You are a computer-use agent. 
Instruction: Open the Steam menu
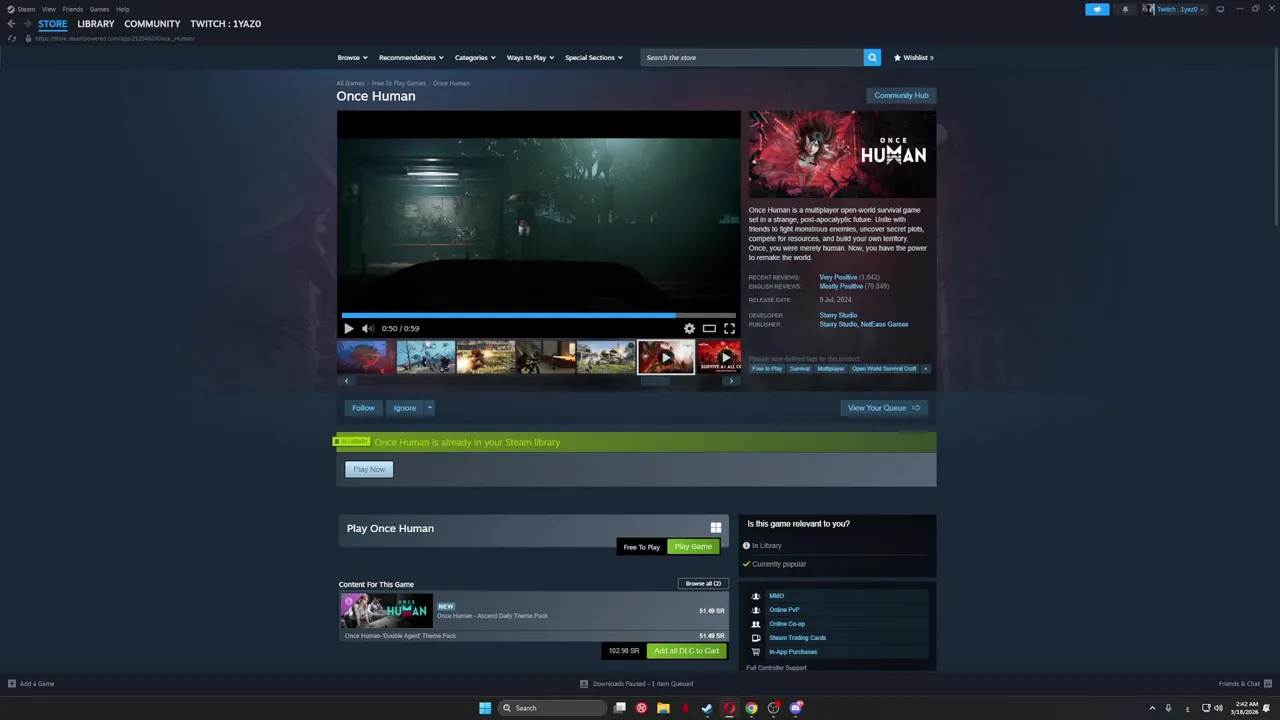coord(26,9)
